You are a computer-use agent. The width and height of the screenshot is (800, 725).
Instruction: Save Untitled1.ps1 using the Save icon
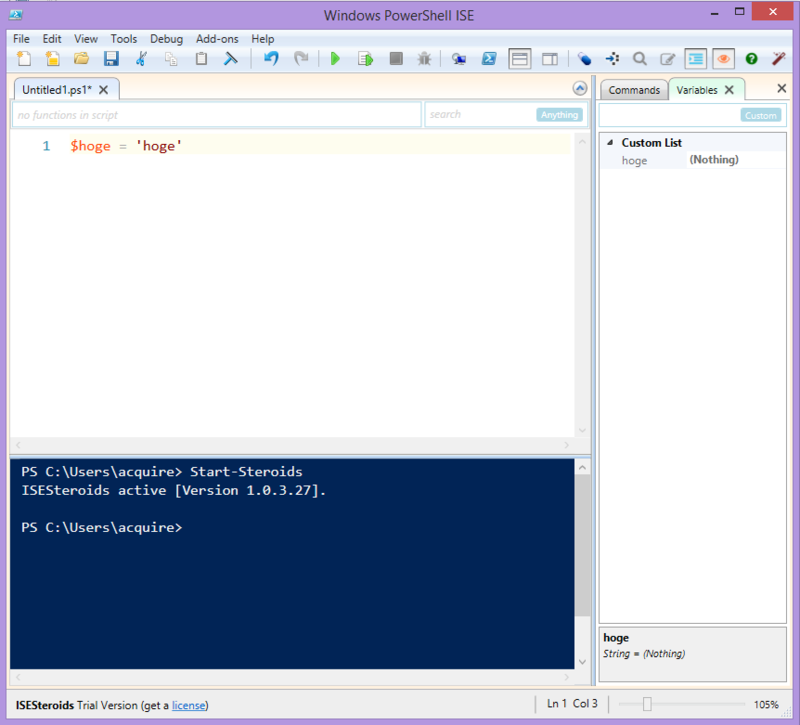111,58
